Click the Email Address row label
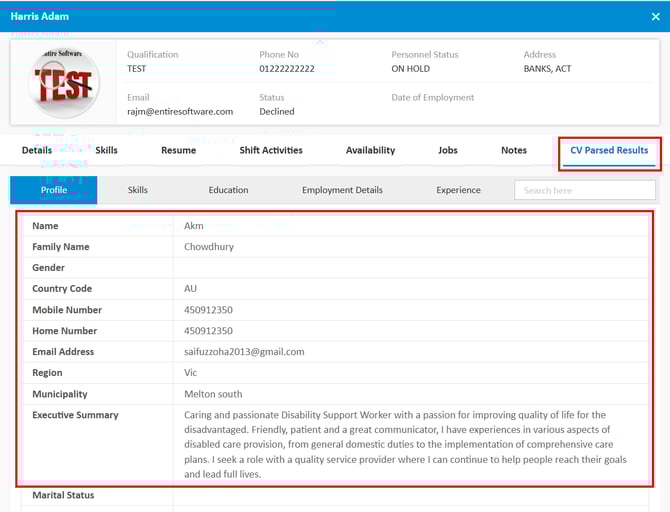670x512 pixels. click(x=63, y=352)
